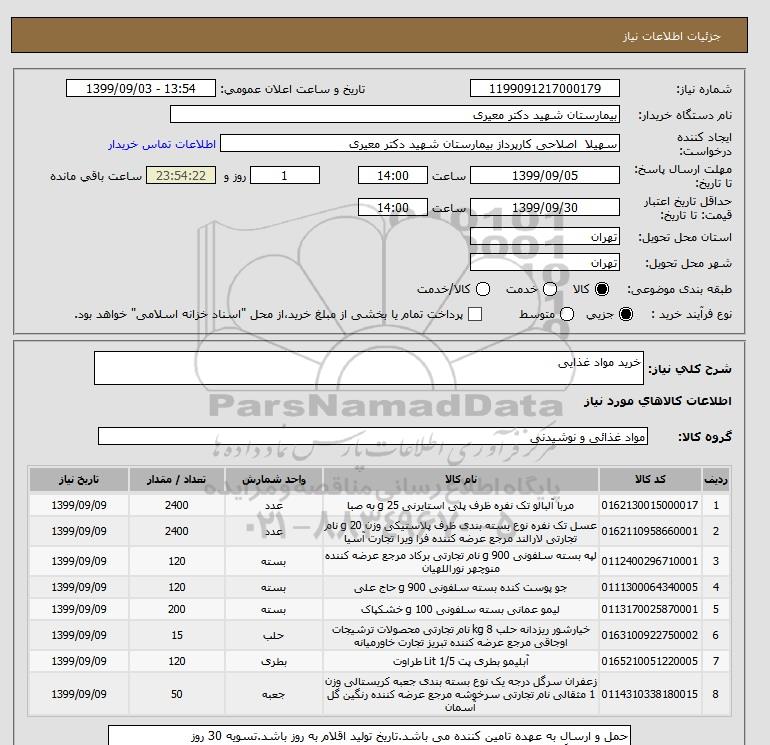This screenshot has width=770, height=745.
Task: Click the تاریخ نیاز column header
Action: (x=79, y=479)
